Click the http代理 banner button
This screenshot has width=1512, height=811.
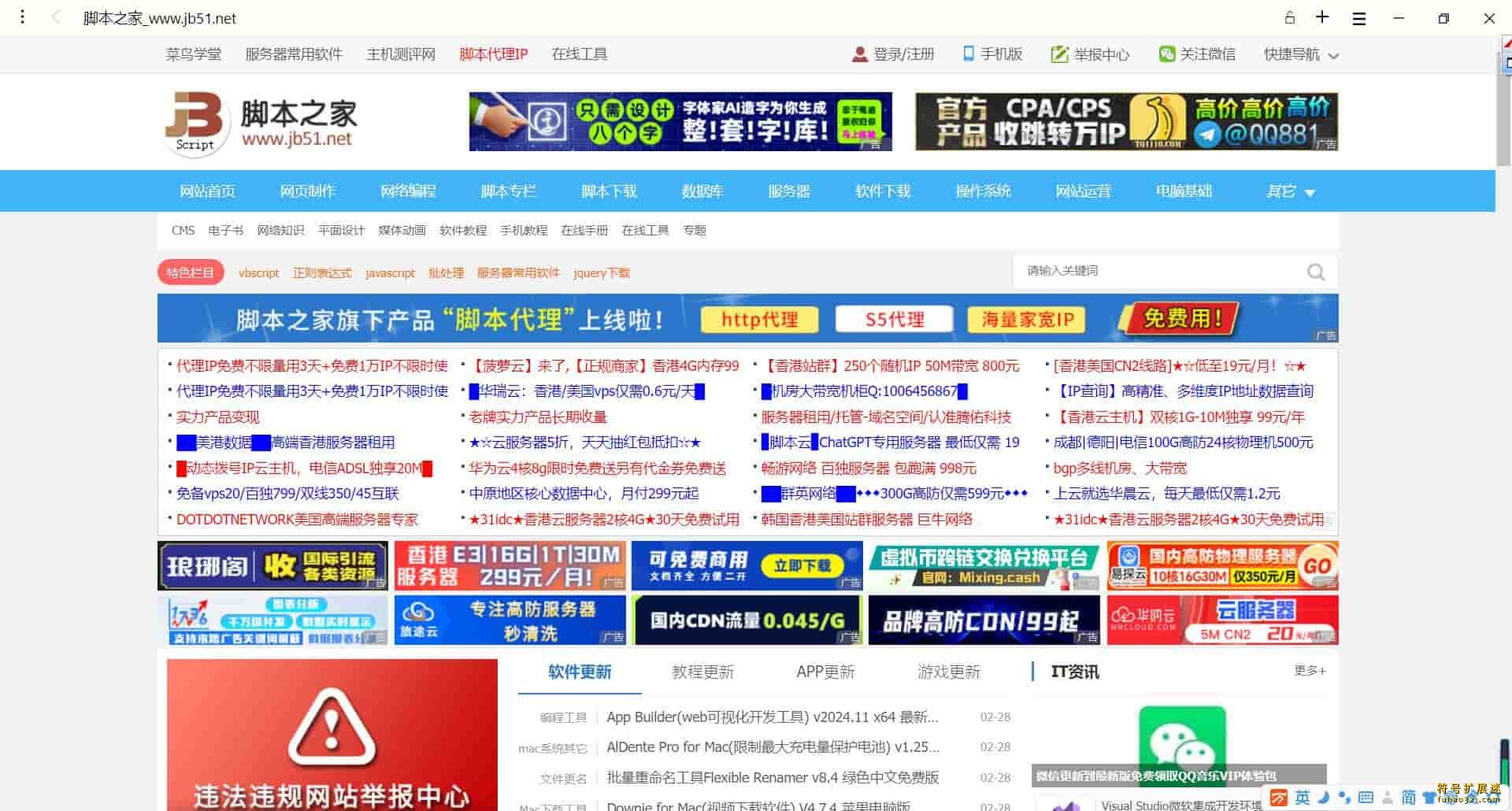click(x=759, y=320)
